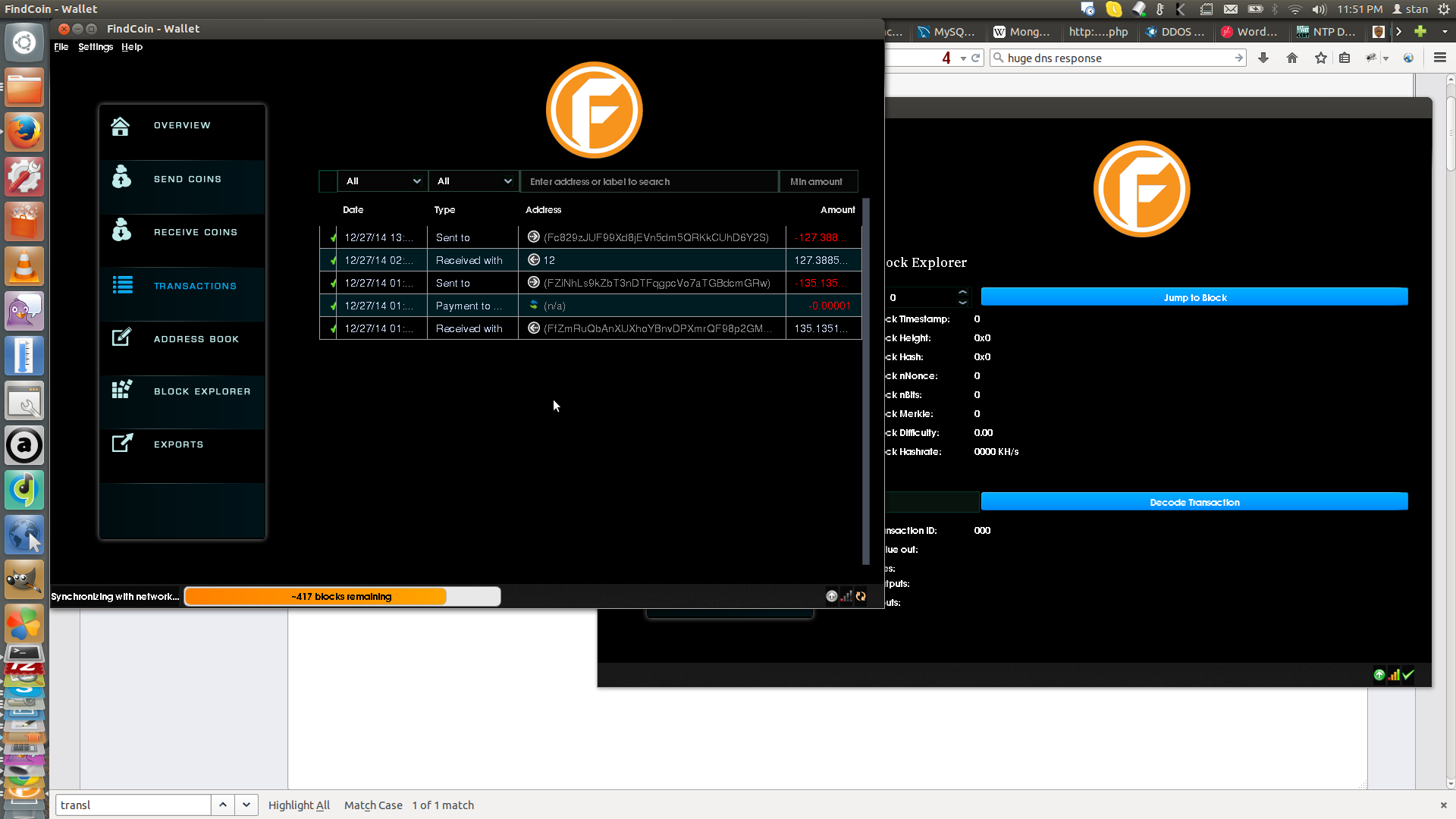
Task: Switch to the NTP D... browser tab
Action: 1326,31
